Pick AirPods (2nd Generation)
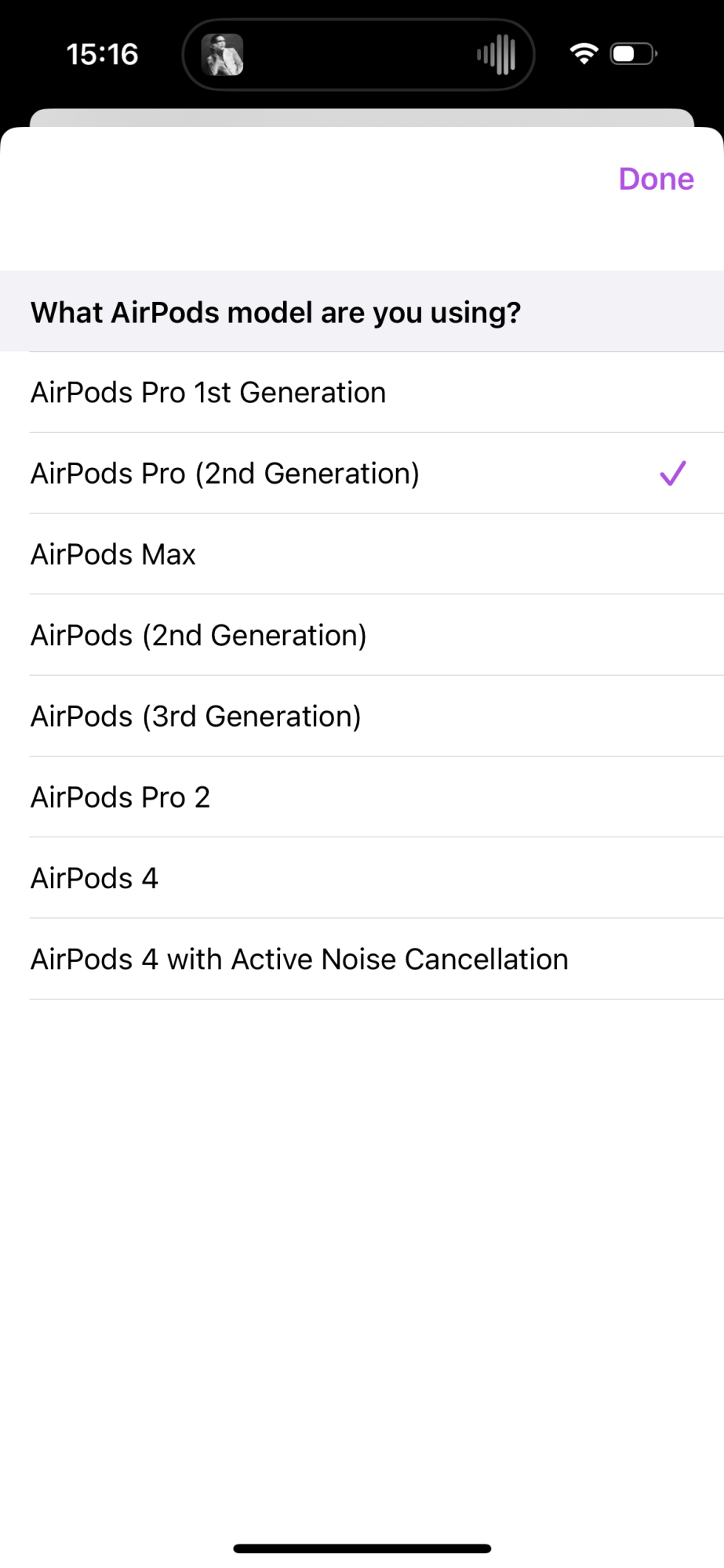The image size is (724, 1568). coord(362,635)
